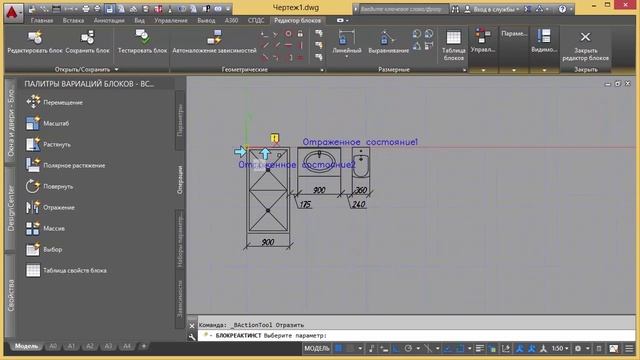640x360 pixels.
Task: Click the keyword search field in title bar
Action: click(403, 9)
